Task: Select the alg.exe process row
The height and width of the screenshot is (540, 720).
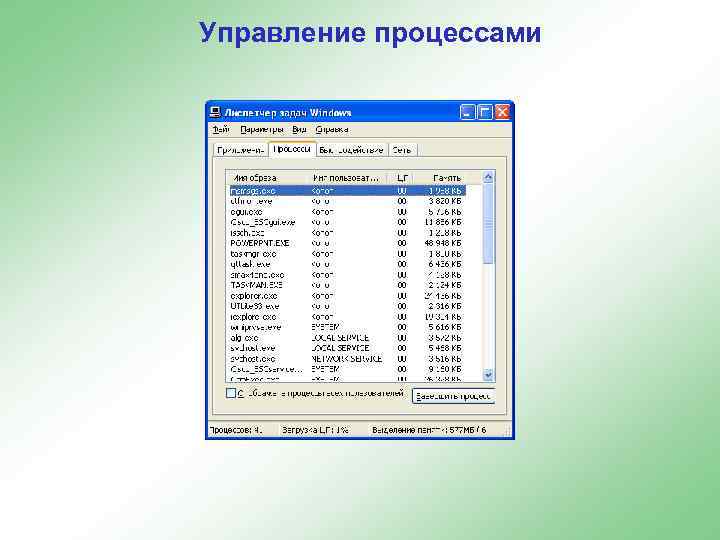Action: (348, 338)
